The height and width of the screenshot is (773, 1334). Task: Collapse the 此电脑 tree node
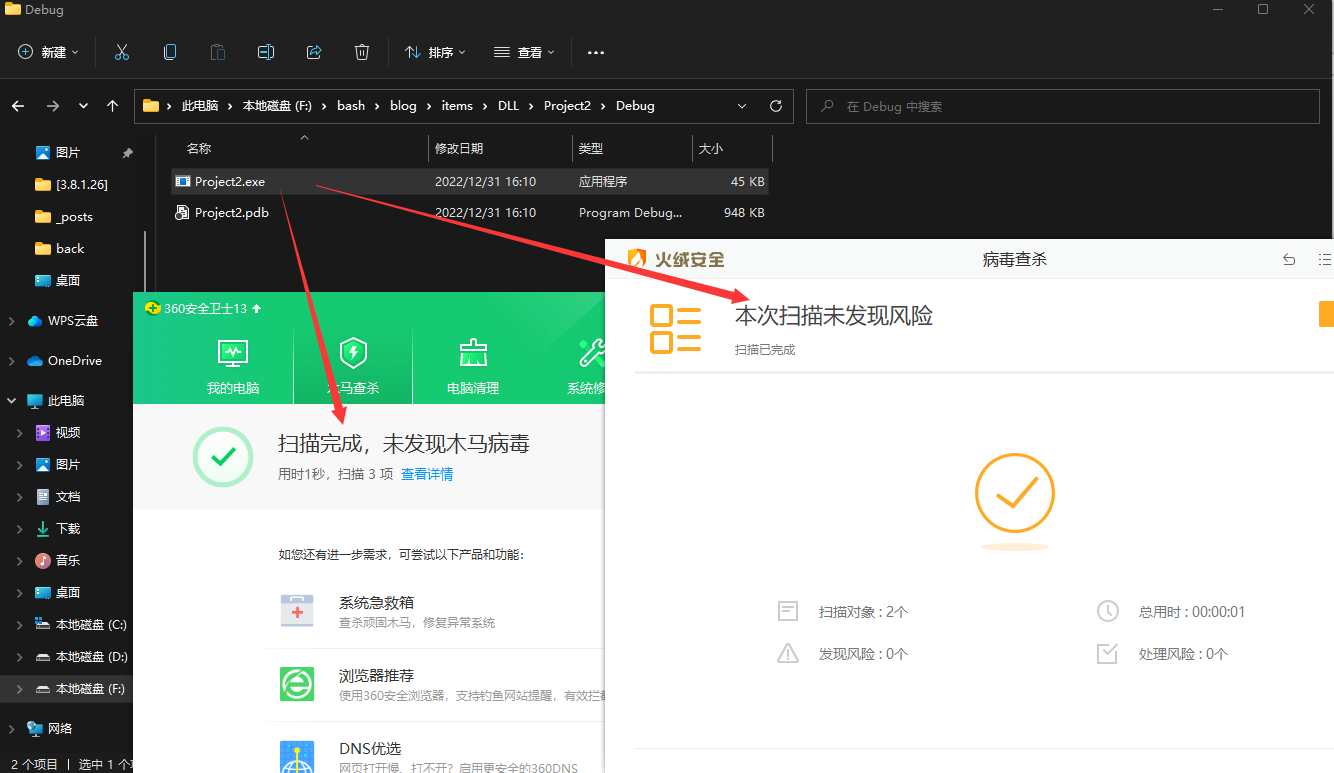[x=12, y=401]
